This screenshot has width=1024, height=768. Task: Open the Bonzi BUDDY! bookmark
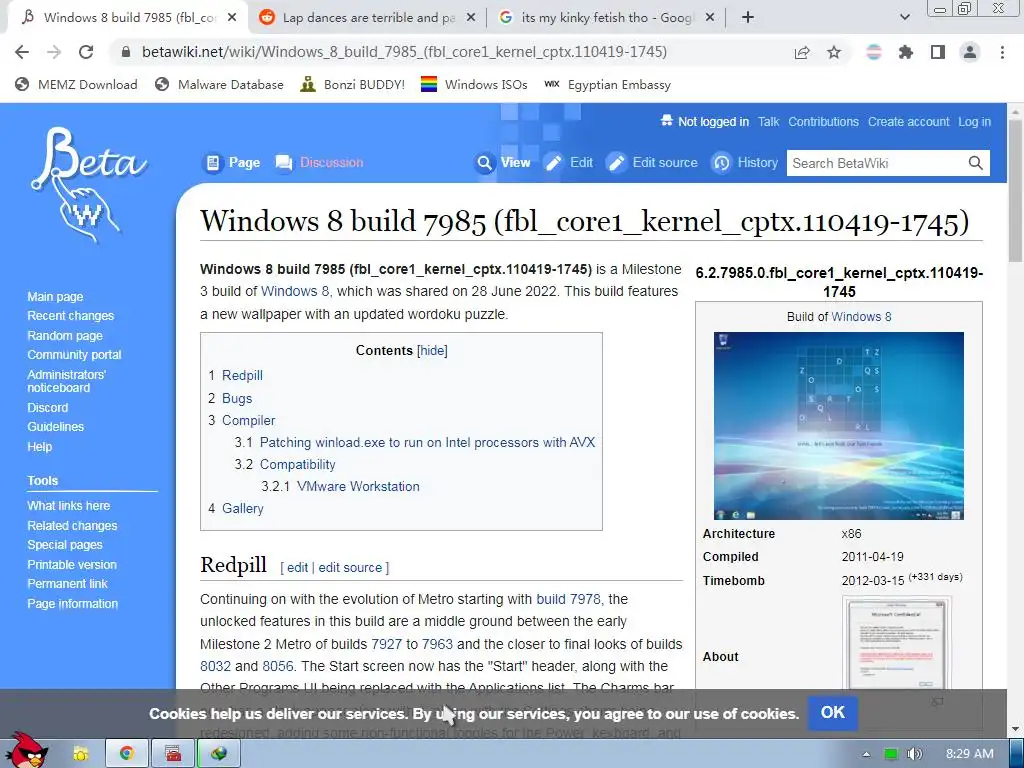[353, 84]
